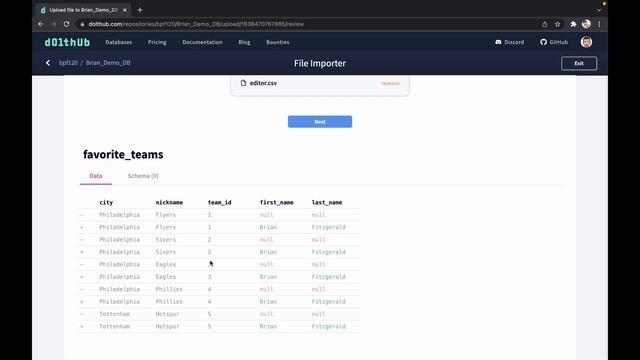Open the Documentation nav item

coord(202,42)
